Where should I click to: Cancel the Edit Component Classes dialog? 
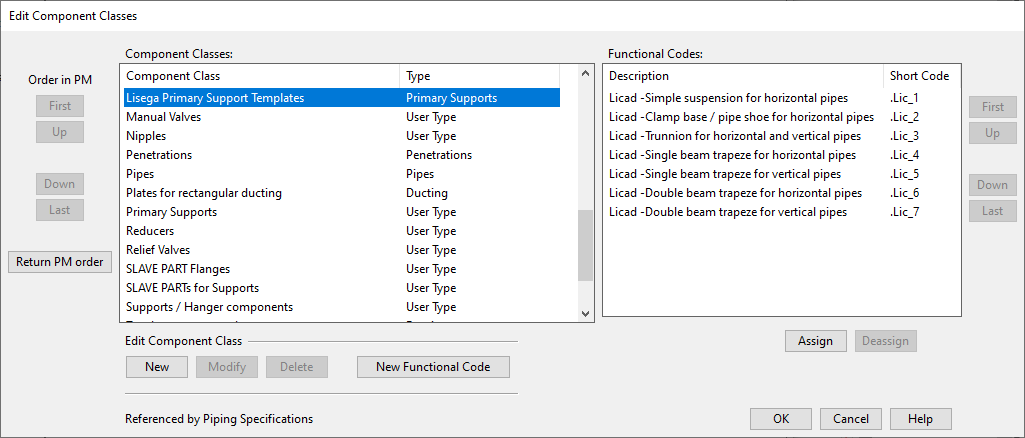coord(850,419)
